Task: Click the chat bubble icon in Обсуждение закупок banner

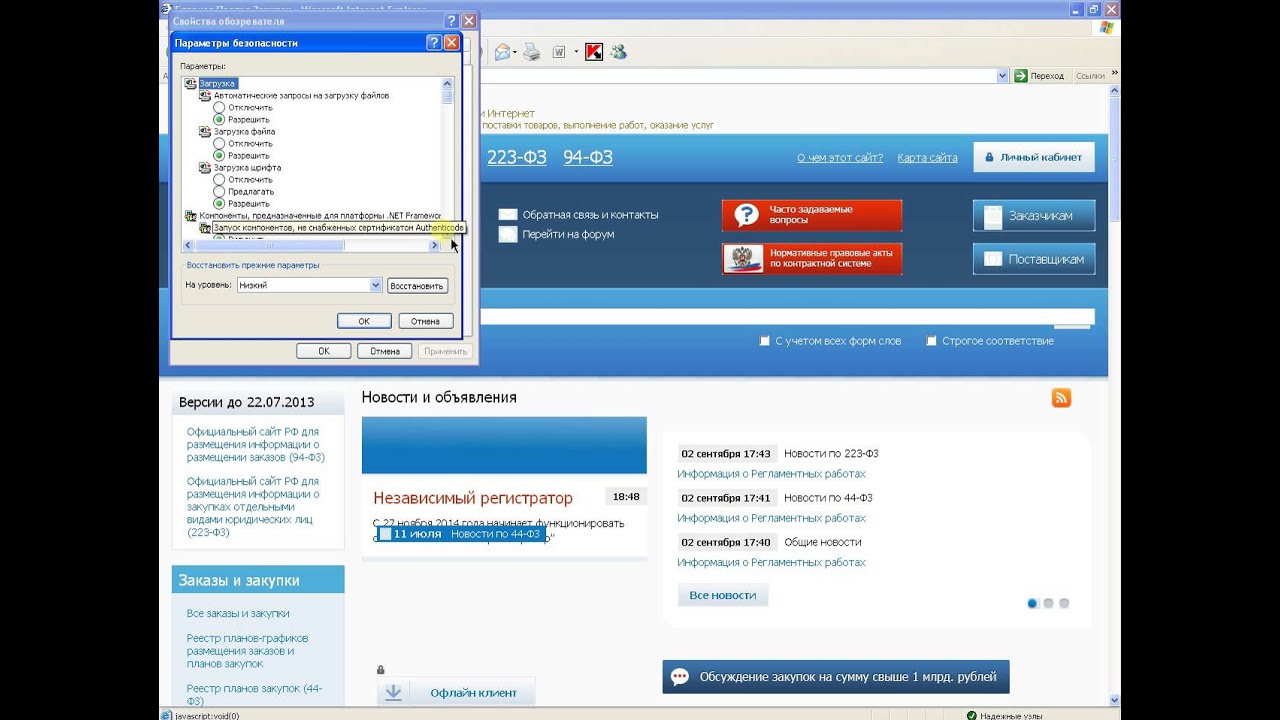Action: pyautogui.click(x=680, y=677)
